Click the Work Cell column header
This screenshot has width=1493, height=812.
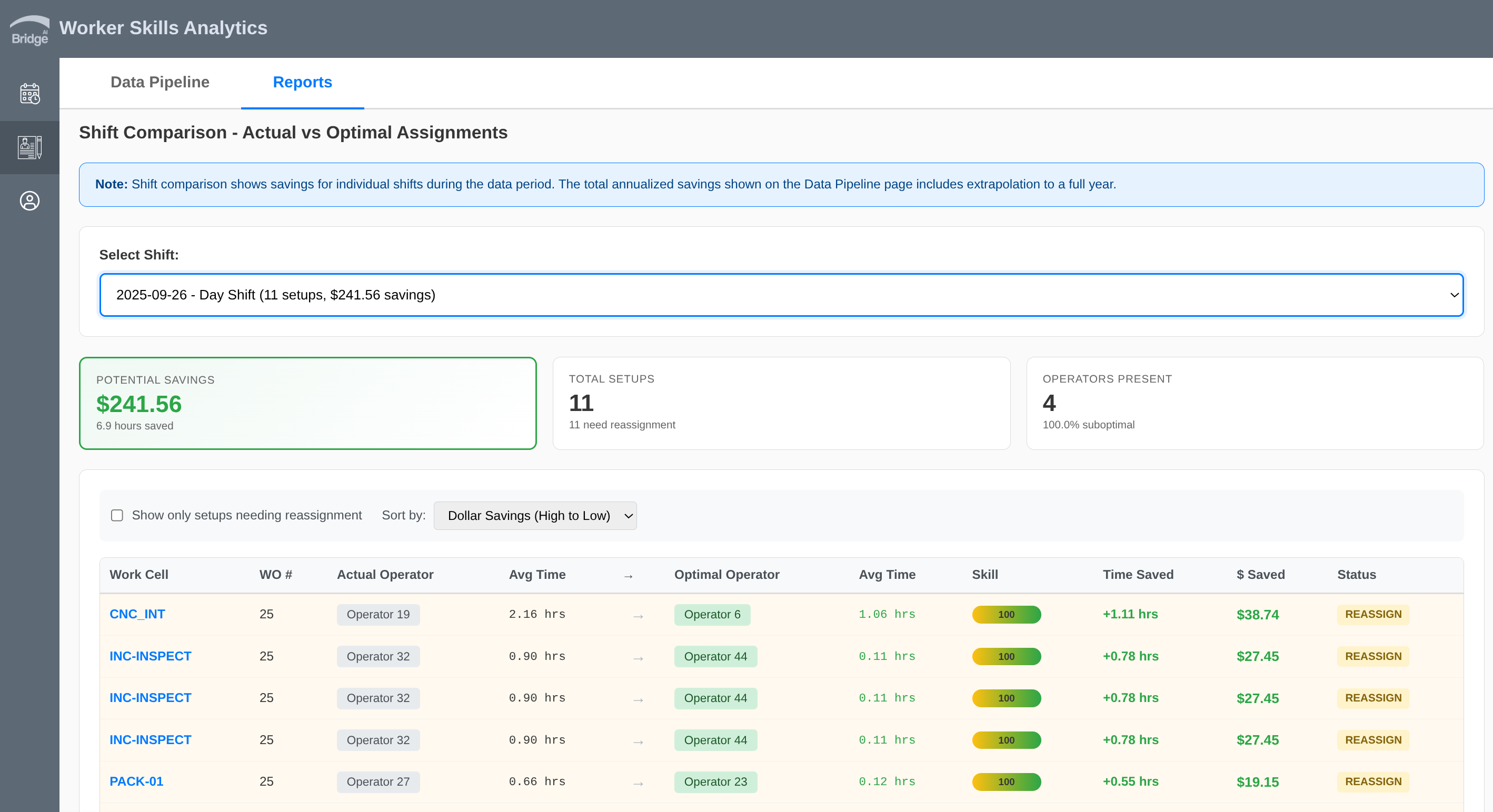pos(139,575)
